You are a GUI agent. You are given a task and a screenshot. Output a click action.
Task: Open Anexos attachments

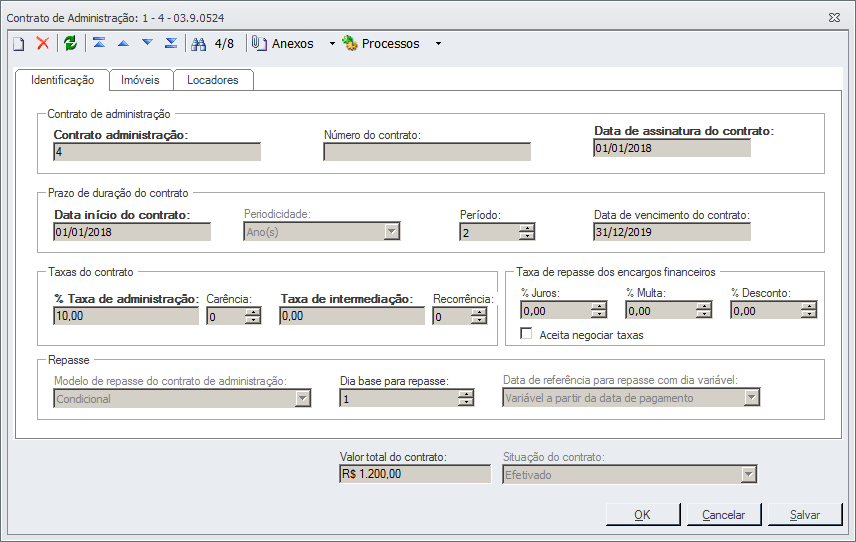click(x=283, y=44)
